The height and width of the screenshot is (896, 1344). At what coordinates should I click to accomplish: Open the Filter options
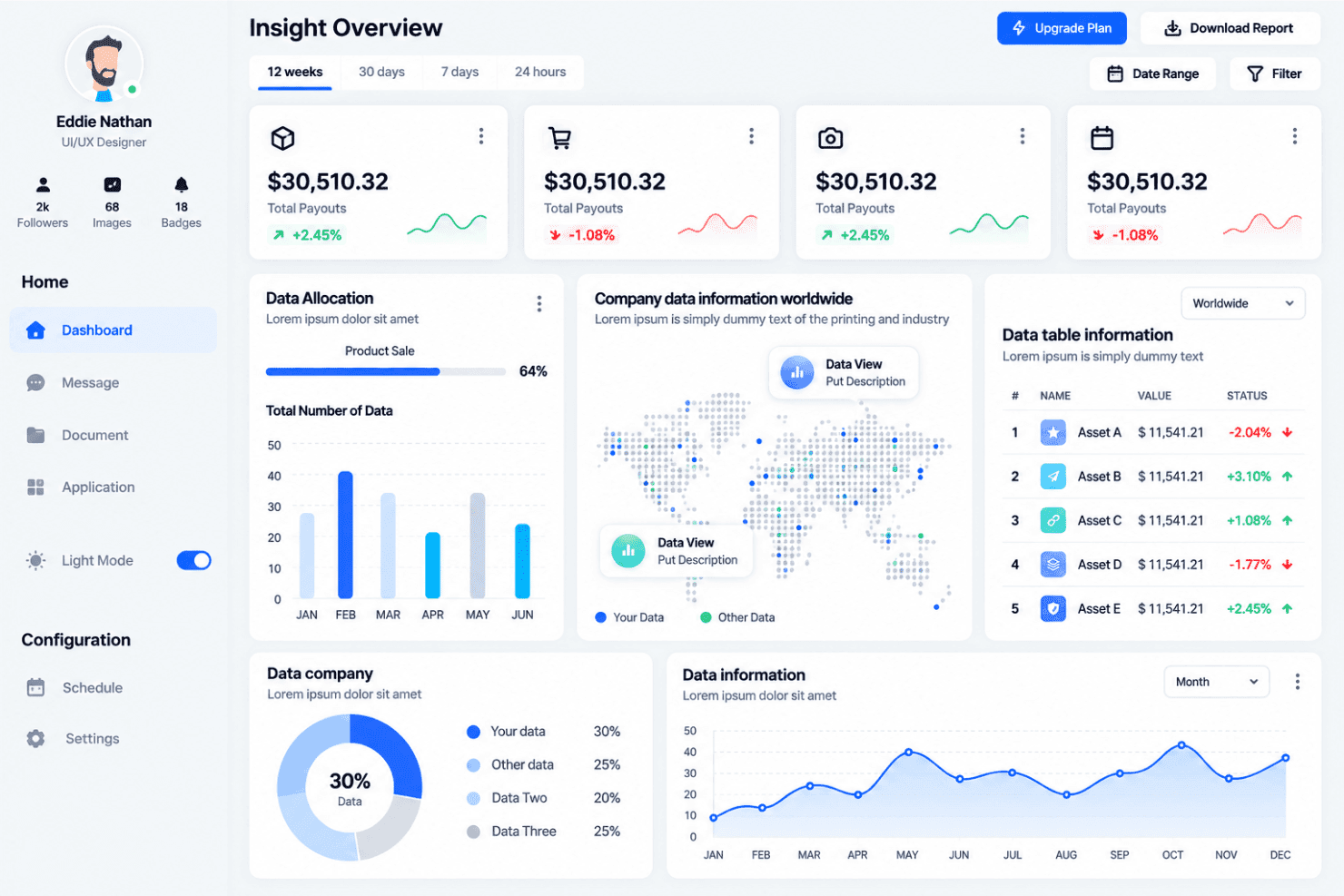[1274, 74]
